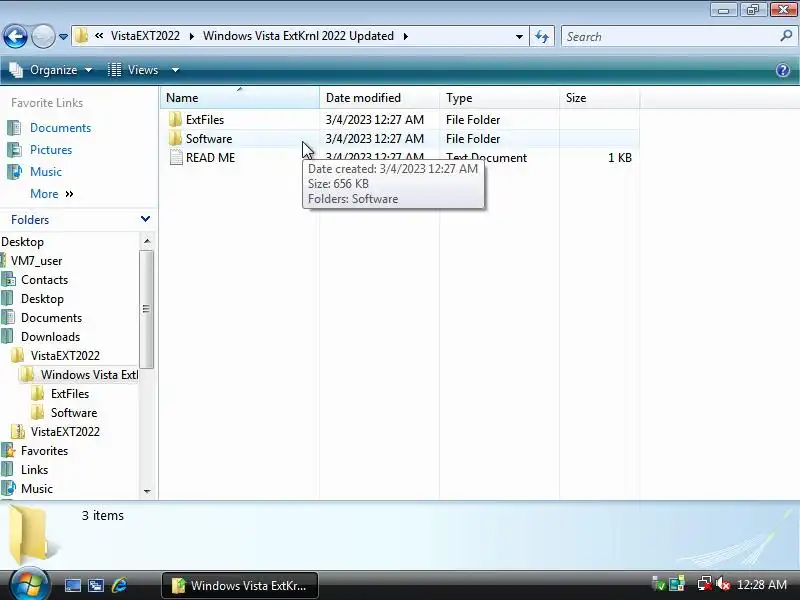800x600 pixels.
Task: Launch Internet Explorer from quick launch
Action: pos(119,585)
